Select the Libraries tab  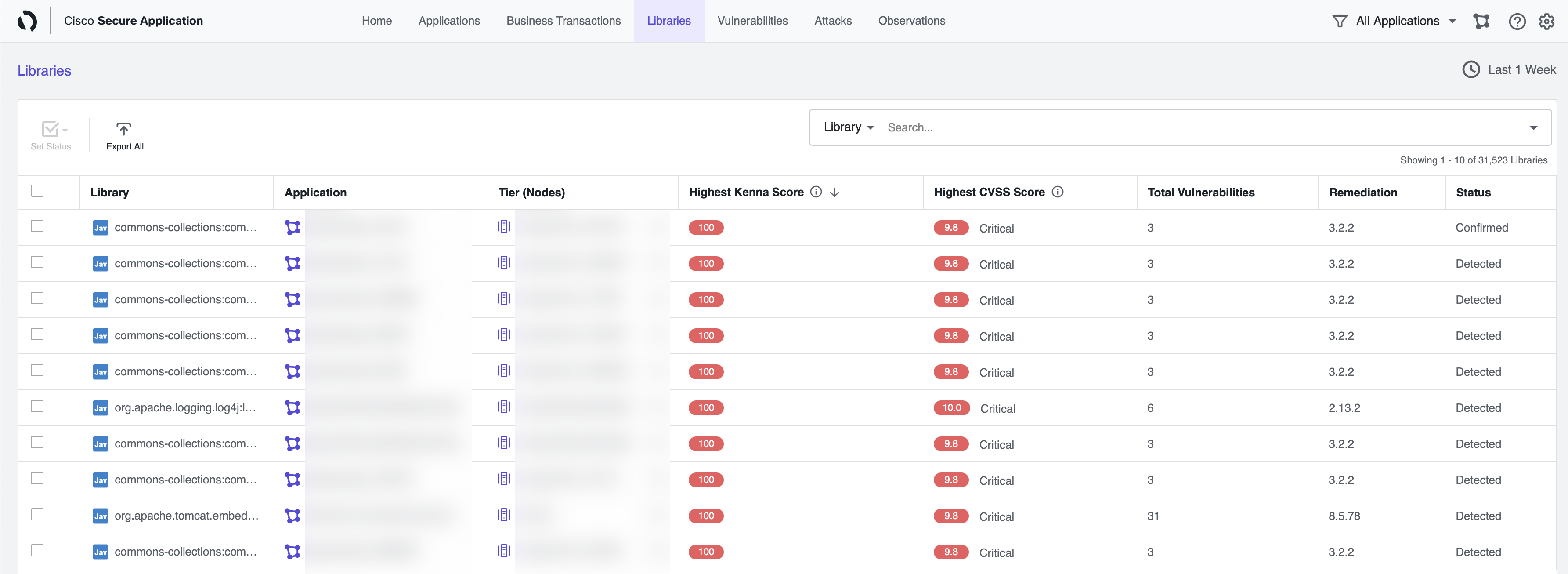(669, 21)
